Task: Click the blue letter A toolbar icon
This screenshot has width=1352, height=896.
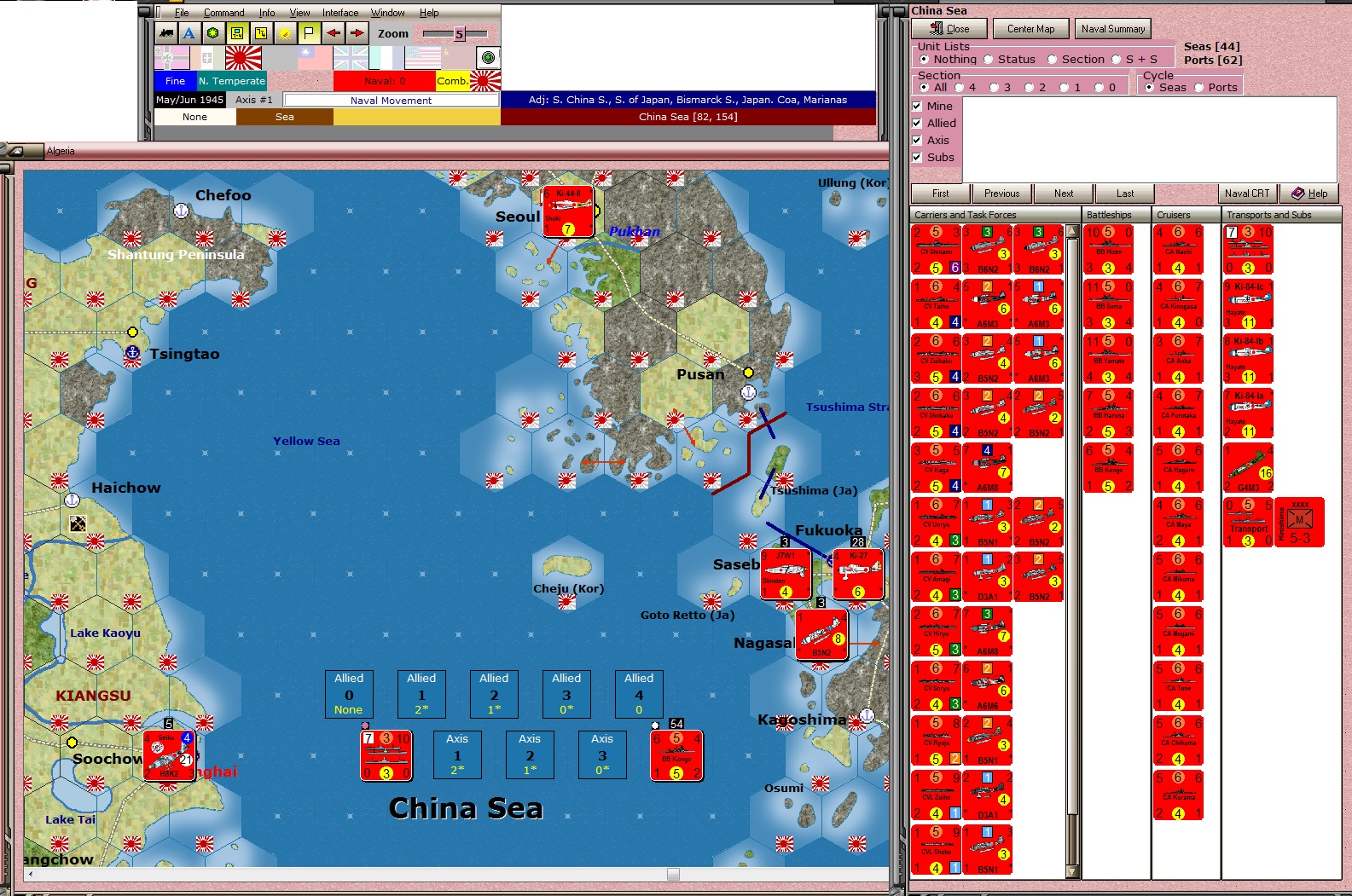Action: pos(189,33)
